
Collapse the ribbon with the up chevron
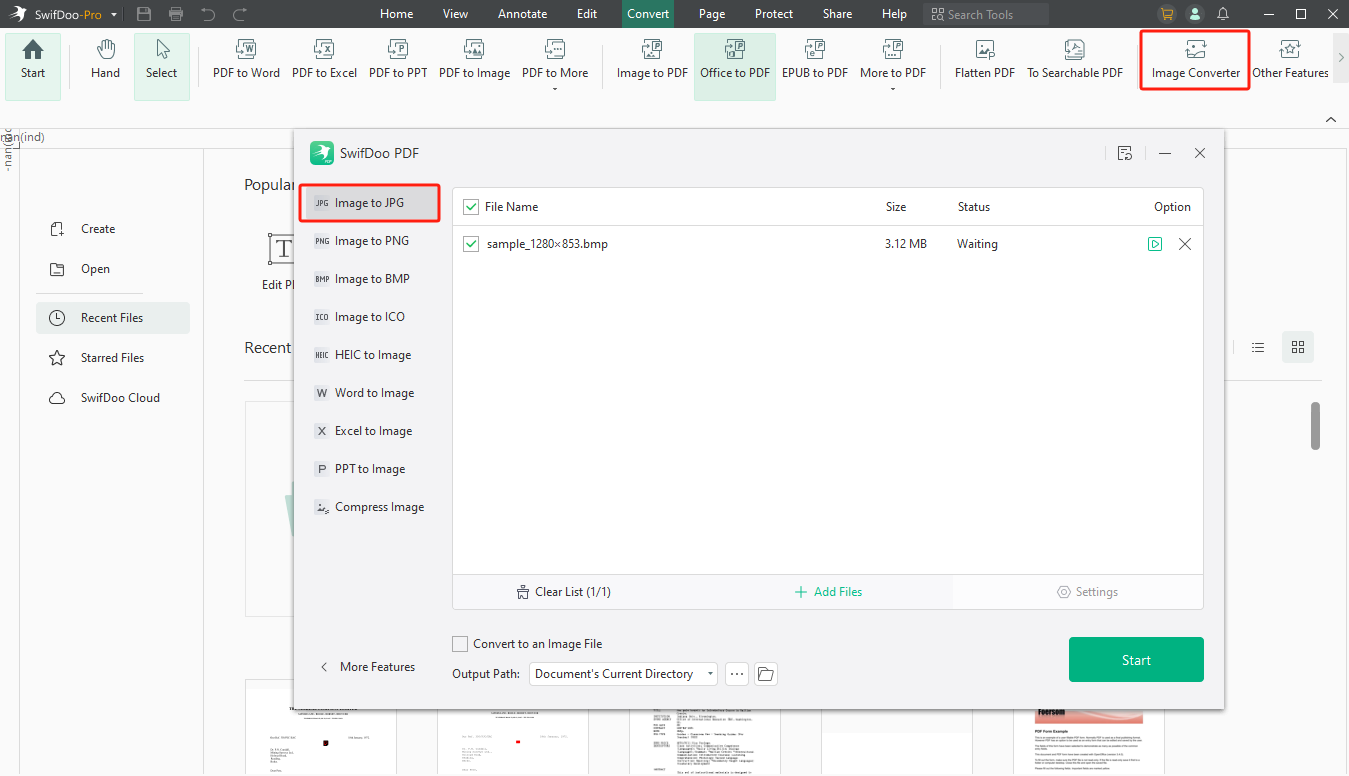[x=1331, y=119]
